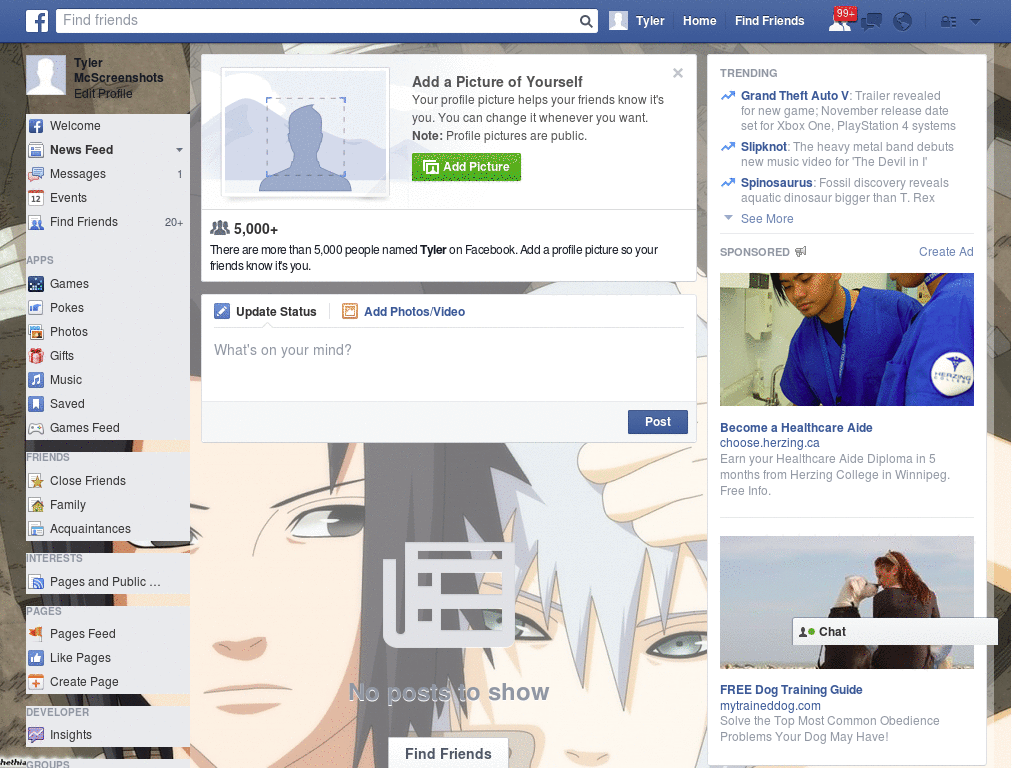This screenshot has width=1024, height=768.
Task: Click the Find Friends 20+ count
Action: click(174, 223)
